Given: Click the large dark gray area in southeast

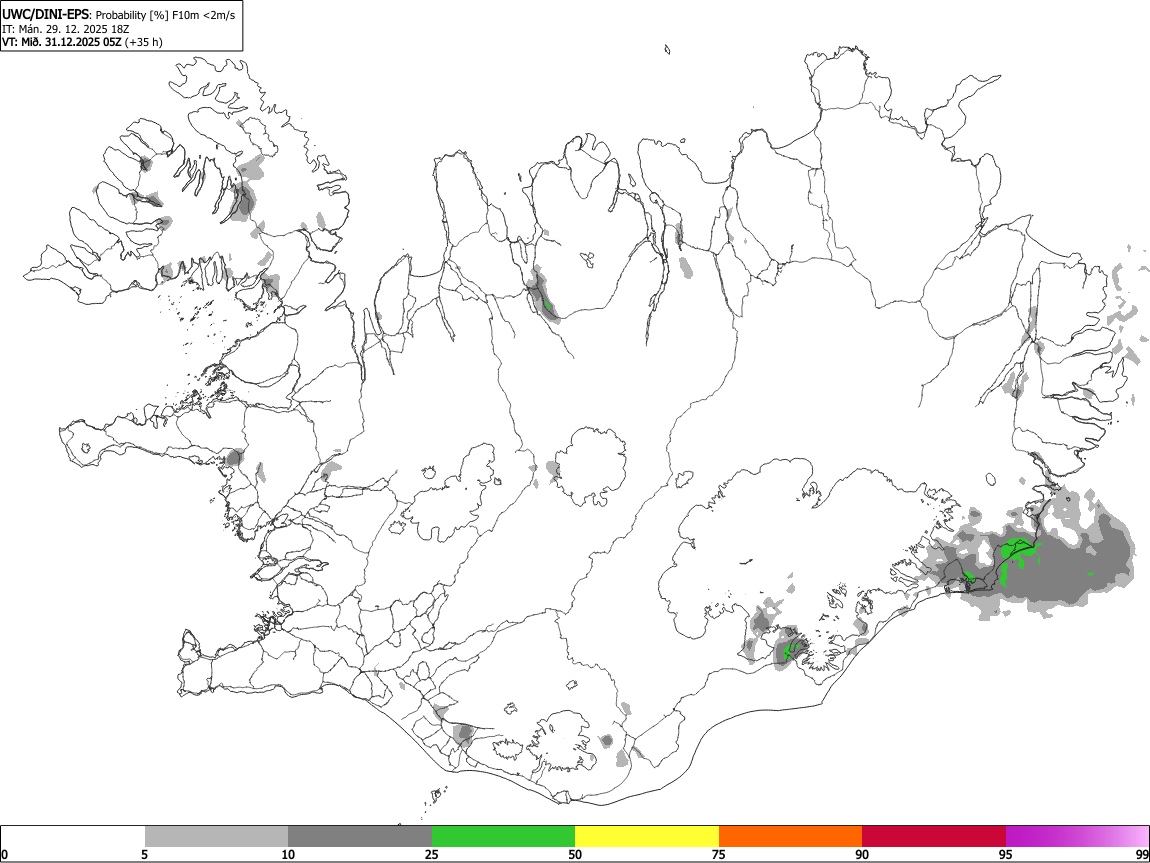Looking at the screenshot, I should (x=1063, y=568).
